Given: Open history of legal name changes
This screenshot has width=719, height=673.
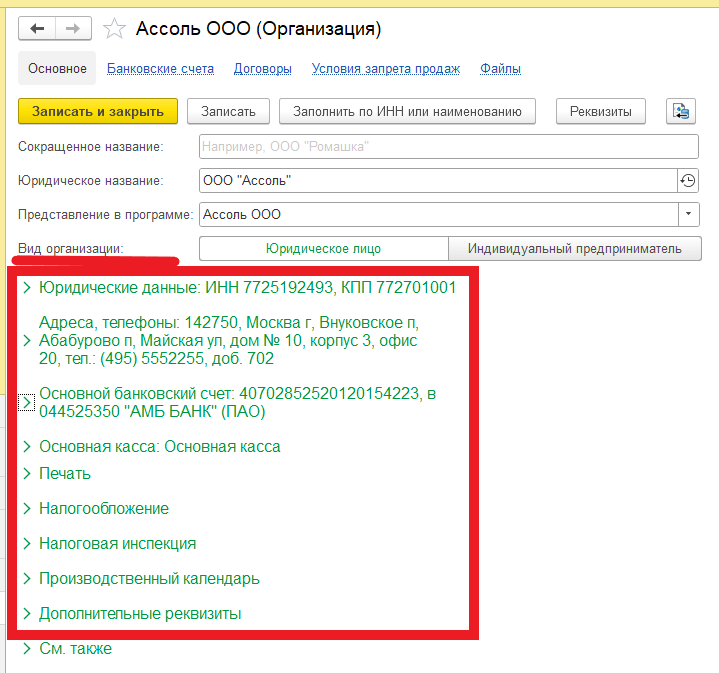Looking at the screenshot, I should click(688, 181).
